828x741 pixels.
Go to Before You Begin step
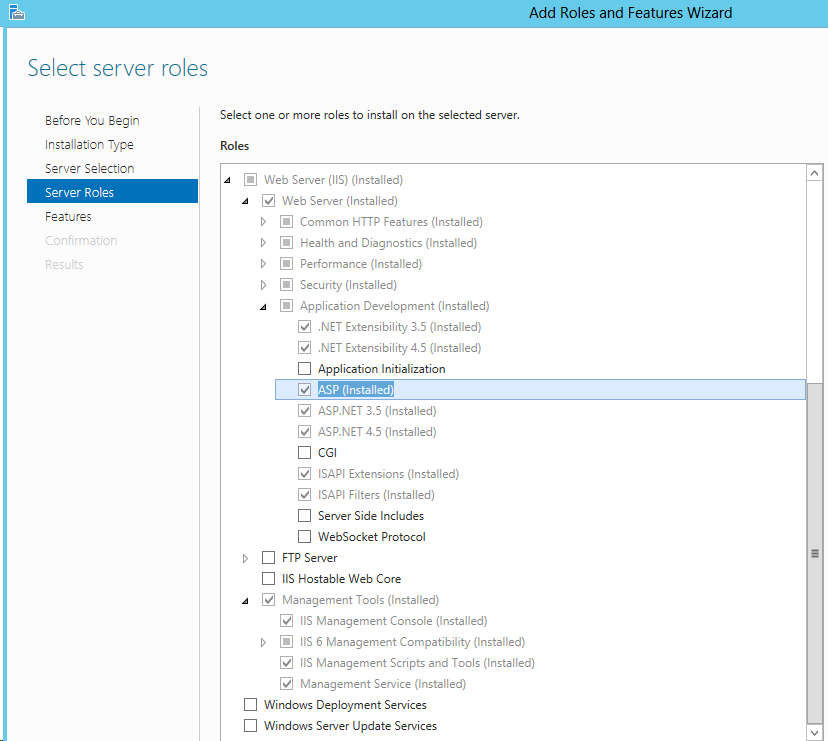[92, 120]
